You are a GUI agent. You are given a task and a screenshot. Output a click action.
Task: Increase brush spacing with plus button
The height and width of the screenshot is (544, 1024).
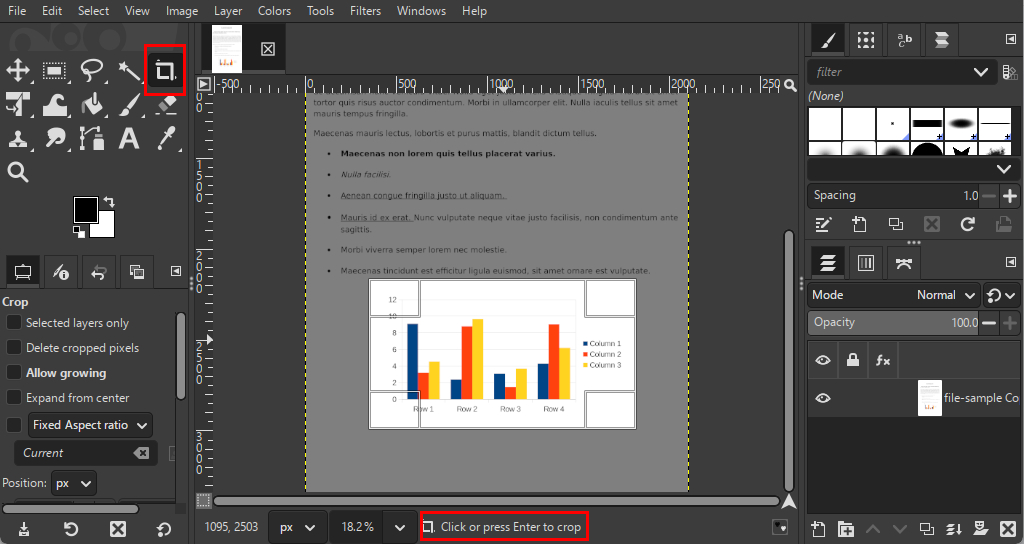(x=1010, y=195)
